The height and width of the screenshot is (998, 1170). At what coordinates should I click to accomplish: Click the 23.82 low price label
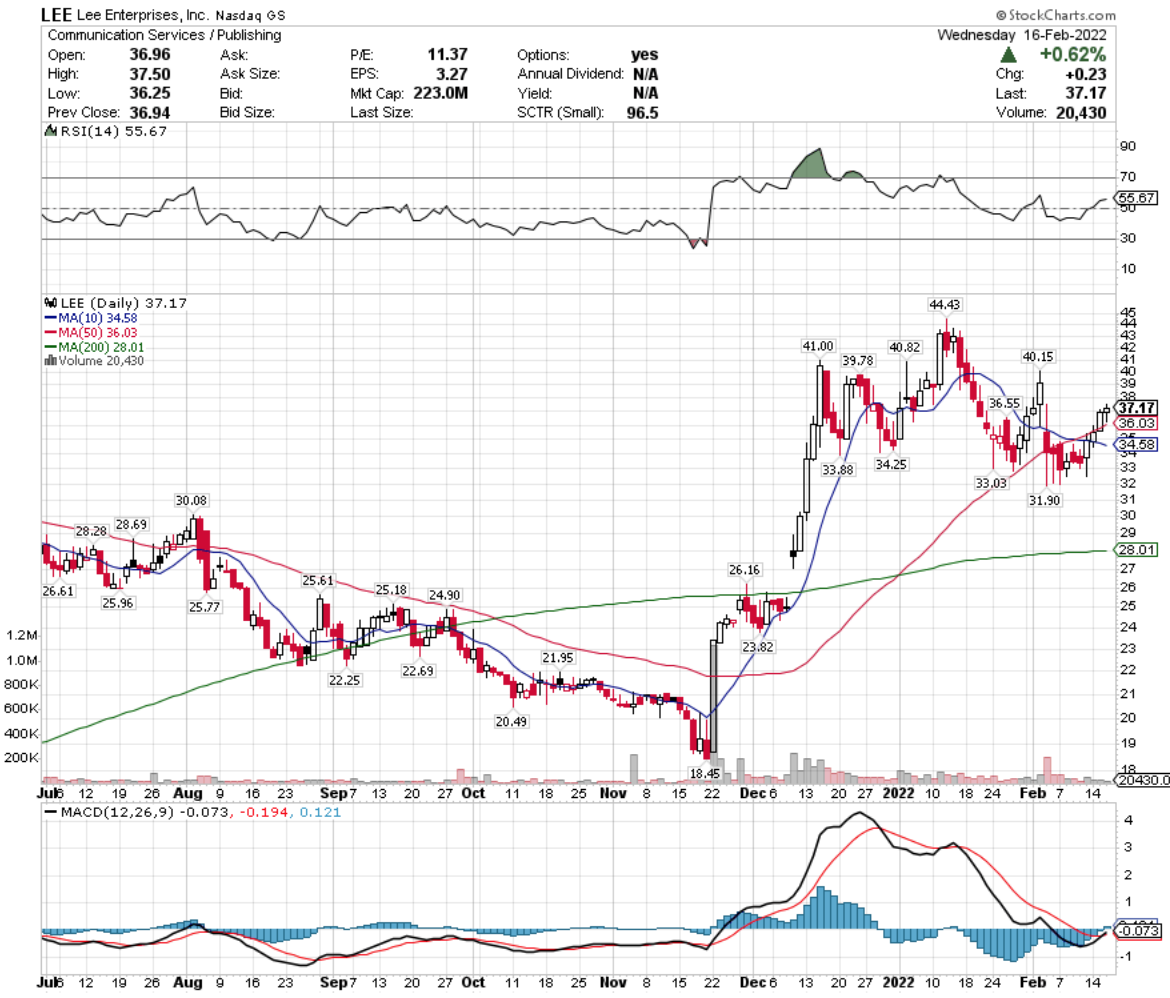tap(757, 646)
